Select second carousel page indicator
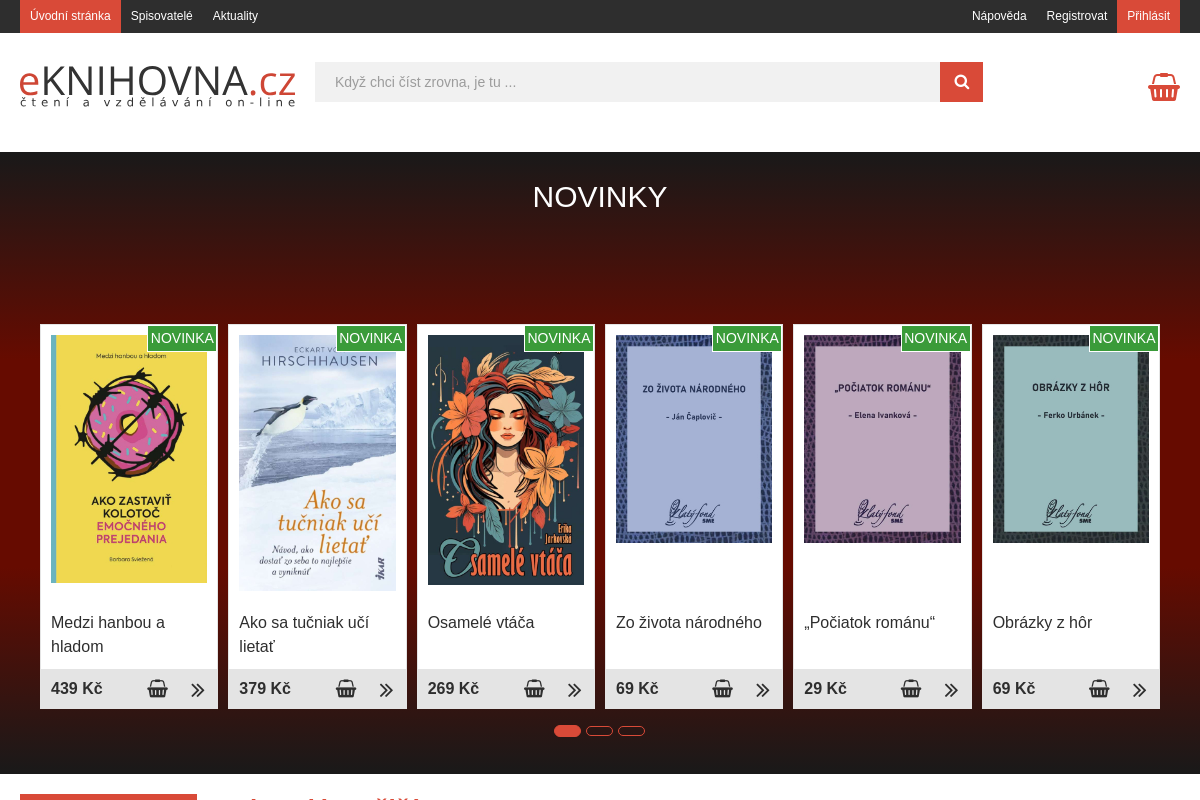The height and width of the screenshot is (800, 1200). pos(599,731)
